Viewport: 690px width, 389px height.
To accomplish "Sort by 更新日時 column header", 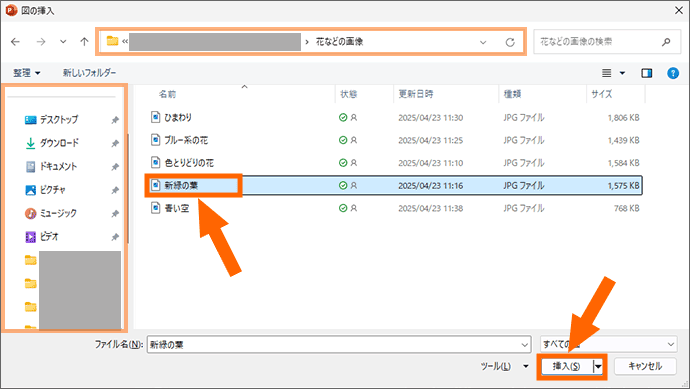I will point(416,94).
